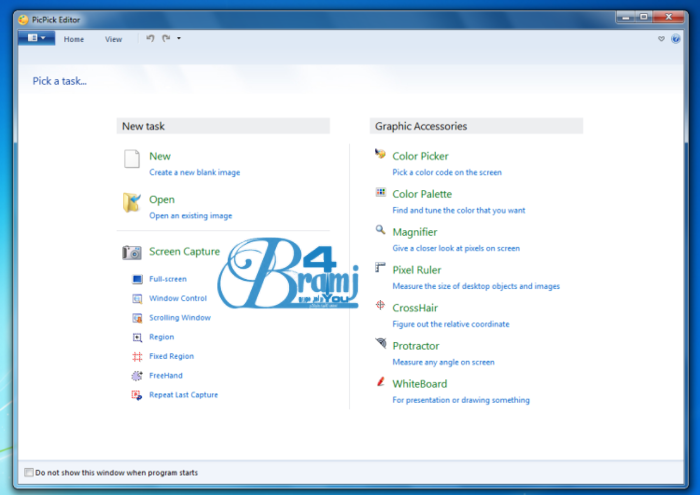700x495 pixels.
Task: Launch the Magnifier tool icon
Action: click(x=380, y=230)
